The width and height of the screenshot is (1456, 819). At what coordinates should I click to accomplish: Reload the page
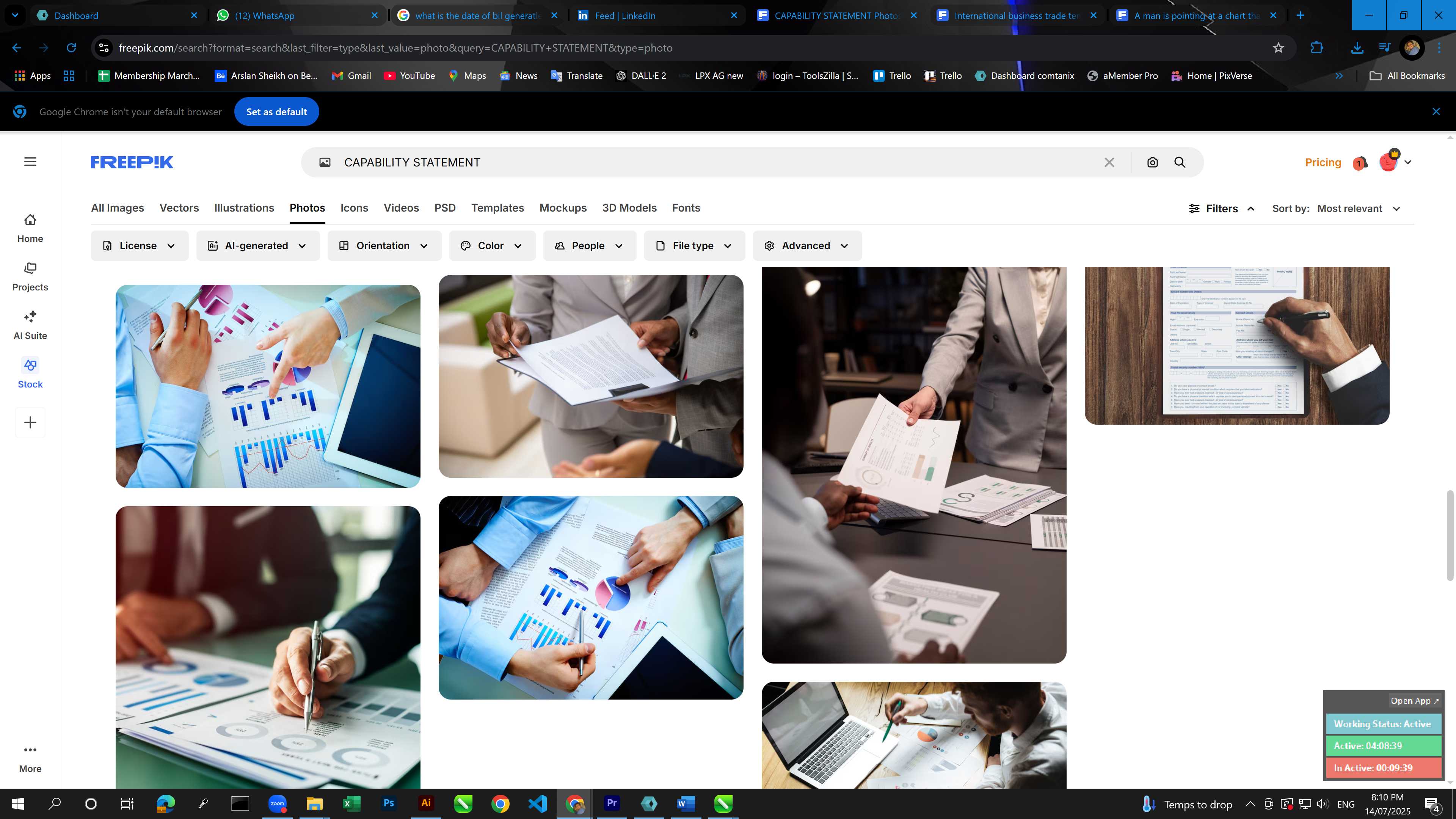click(x=71, y=48)
